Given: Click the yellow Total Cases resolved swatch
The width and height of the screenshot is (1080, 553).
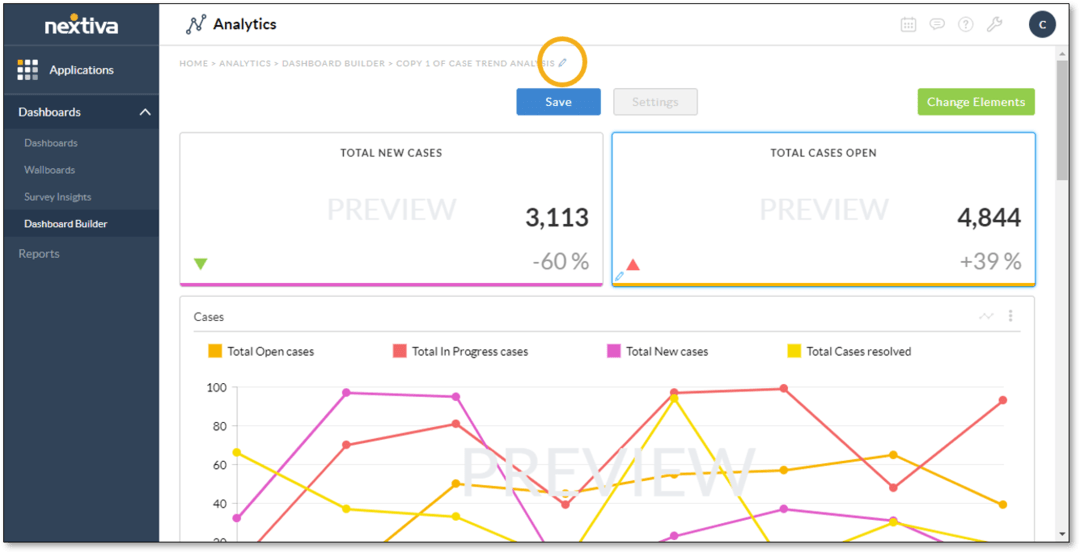Looking at the screenshot, I should [794, 351].
